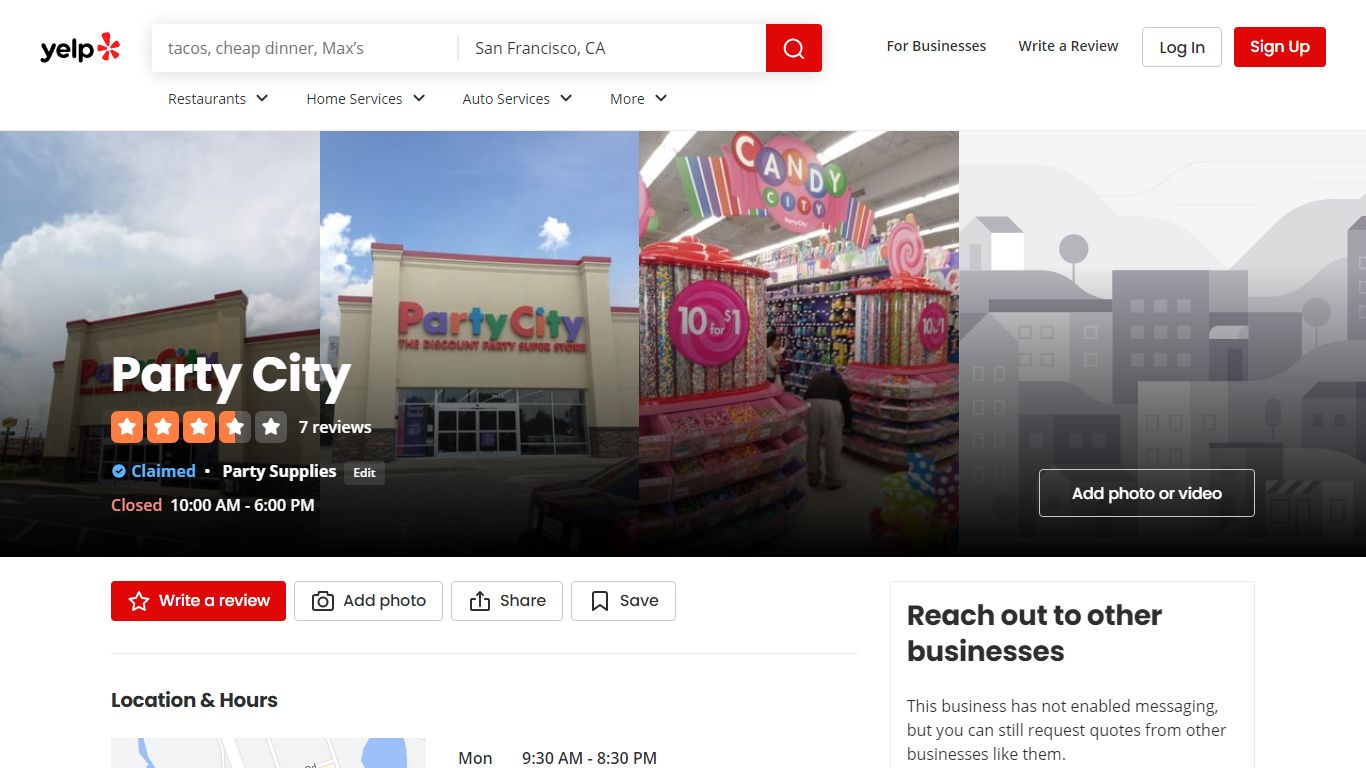Click the Party City business title
This screenshot has height=768, width=1366.
(x=231, y=375)
